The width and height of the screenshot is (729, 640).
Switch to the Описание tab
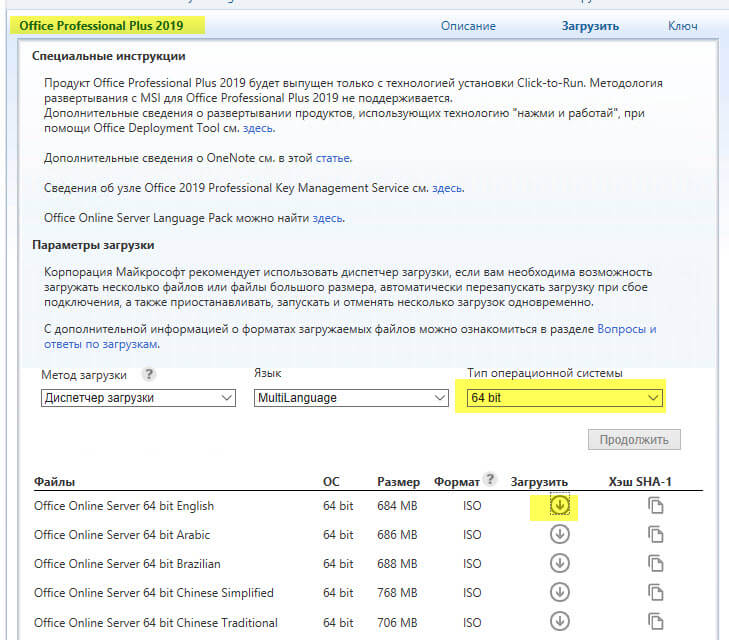click(468, 26)
